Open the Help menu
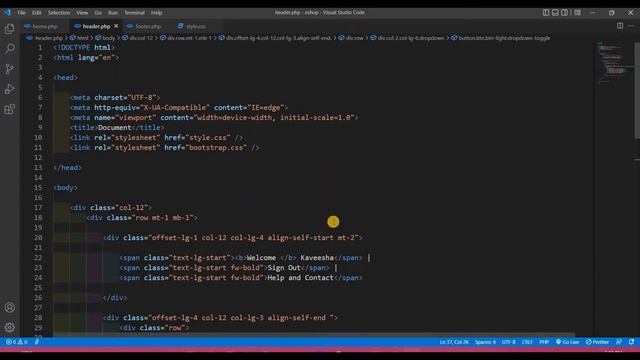This screenshot has height=360, width=640. pyautogui.click(x=157, y=13)
